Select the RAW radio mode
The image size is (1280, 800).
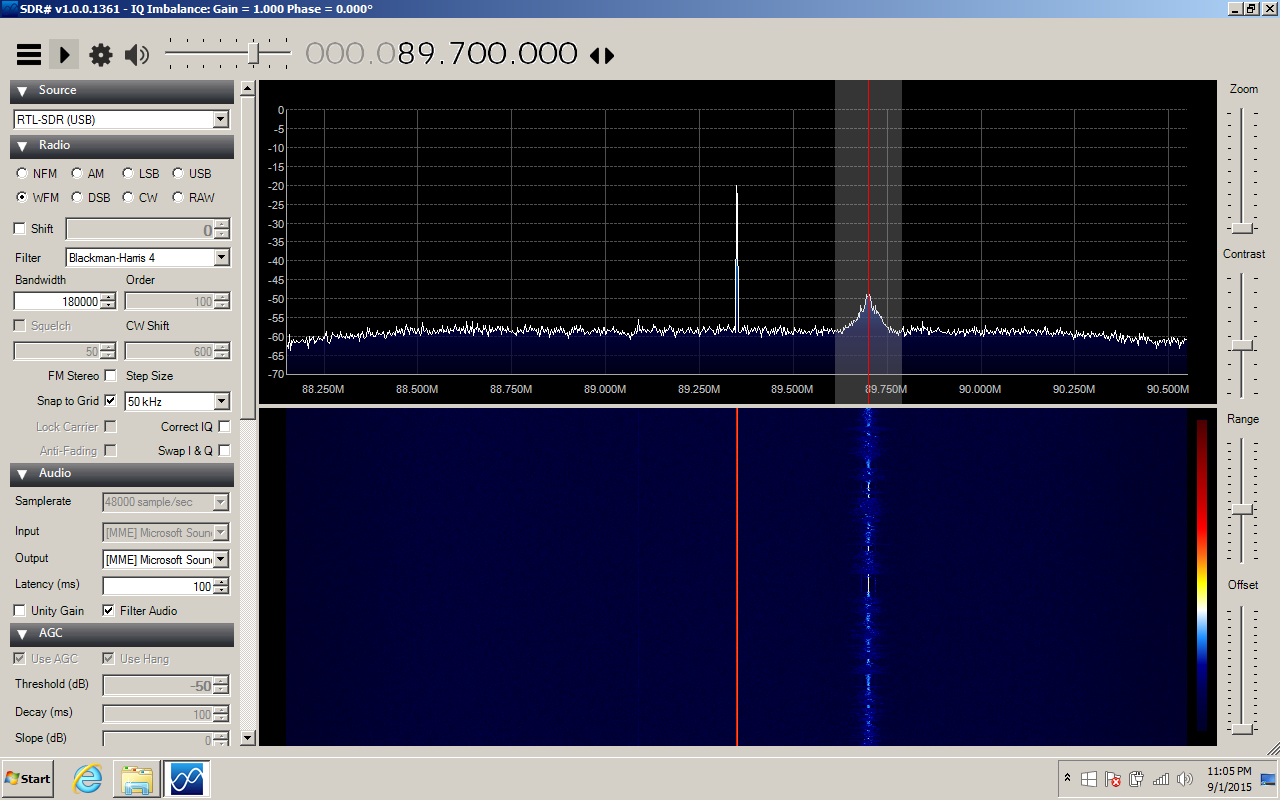[x=178, y=198]
